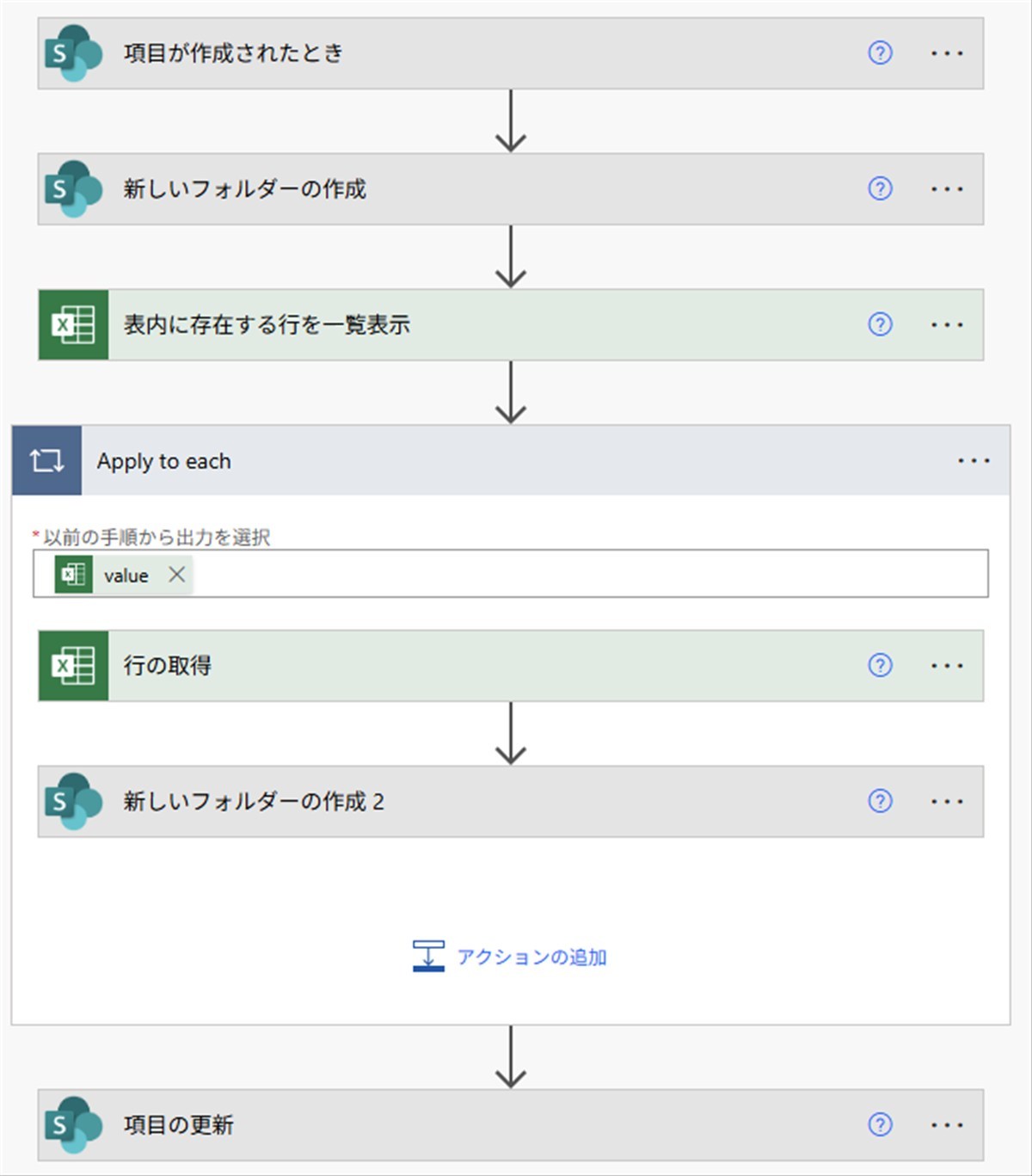Image resolution: width=1032 pixels, height=1176 pixels.
Task: Click arrow connector below 項目が作成されたとき
Action: coord(511,120)
